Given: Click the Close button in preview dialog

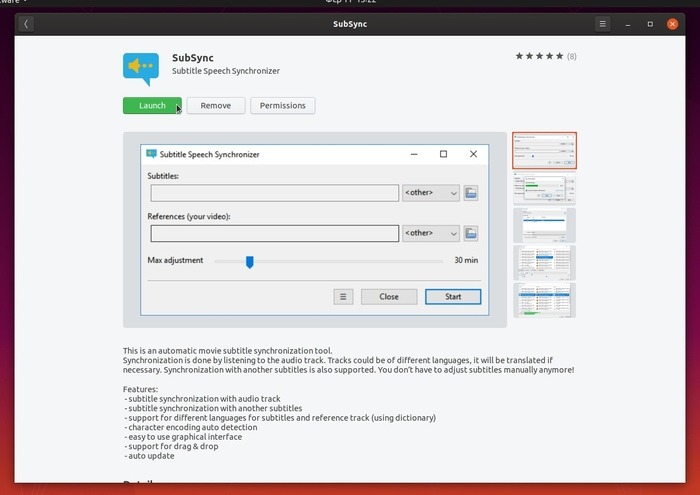Looking at the screenshot, I should pos(389,297).
